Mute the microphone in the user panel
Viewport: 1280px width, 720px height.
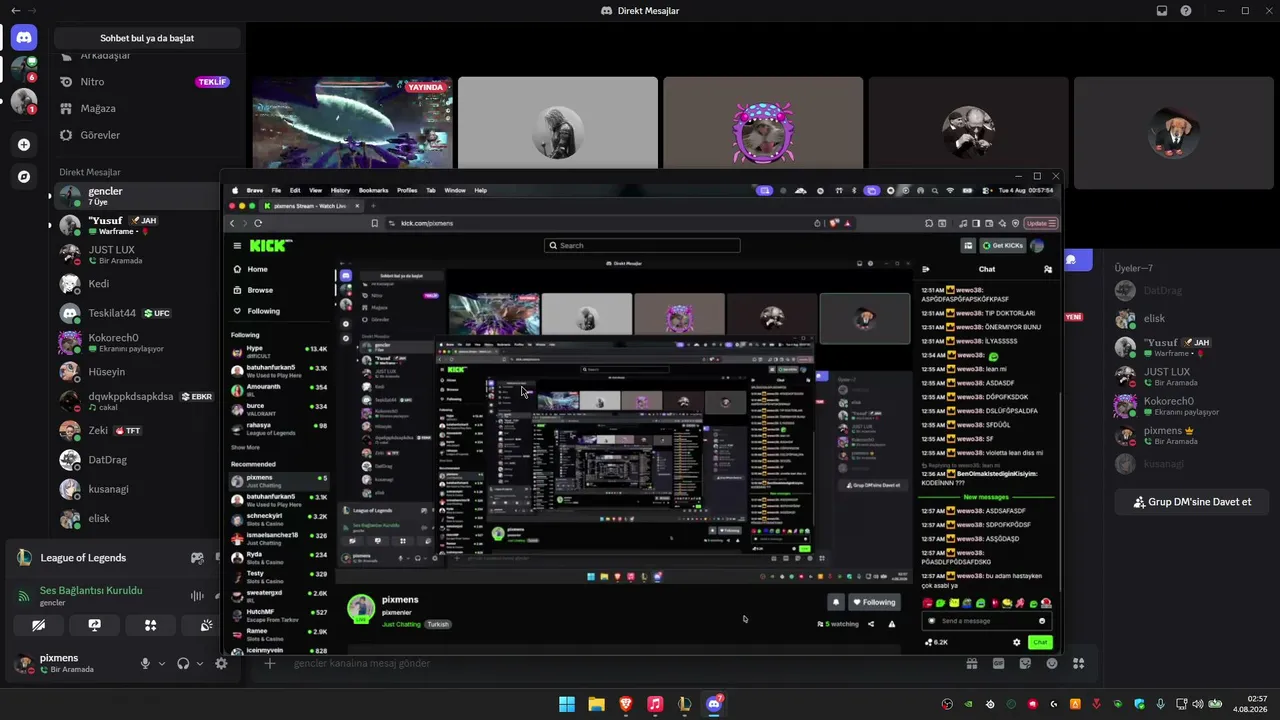coord(145,663)
